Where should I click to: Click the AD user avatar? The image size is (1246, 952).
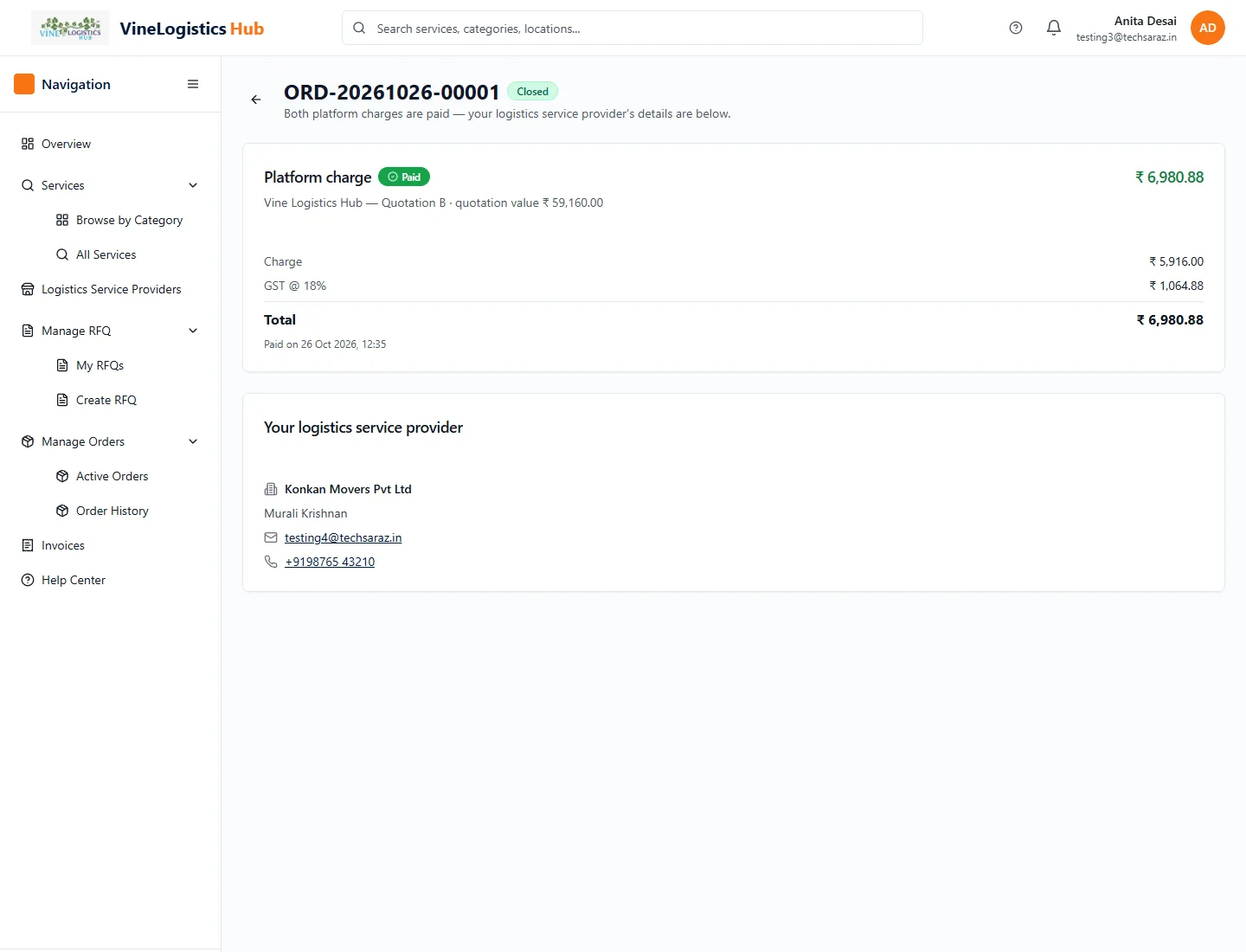1208,28
